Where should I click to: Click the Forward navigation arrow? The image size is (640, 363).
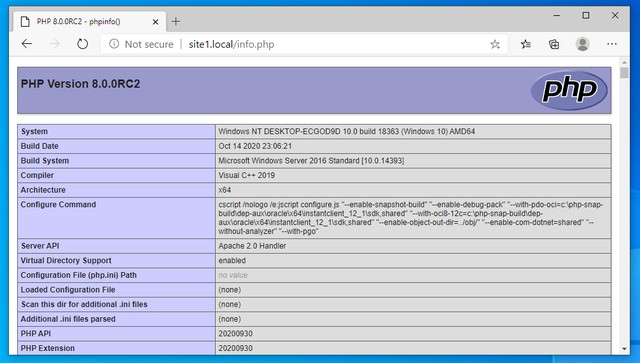point(54,44)
